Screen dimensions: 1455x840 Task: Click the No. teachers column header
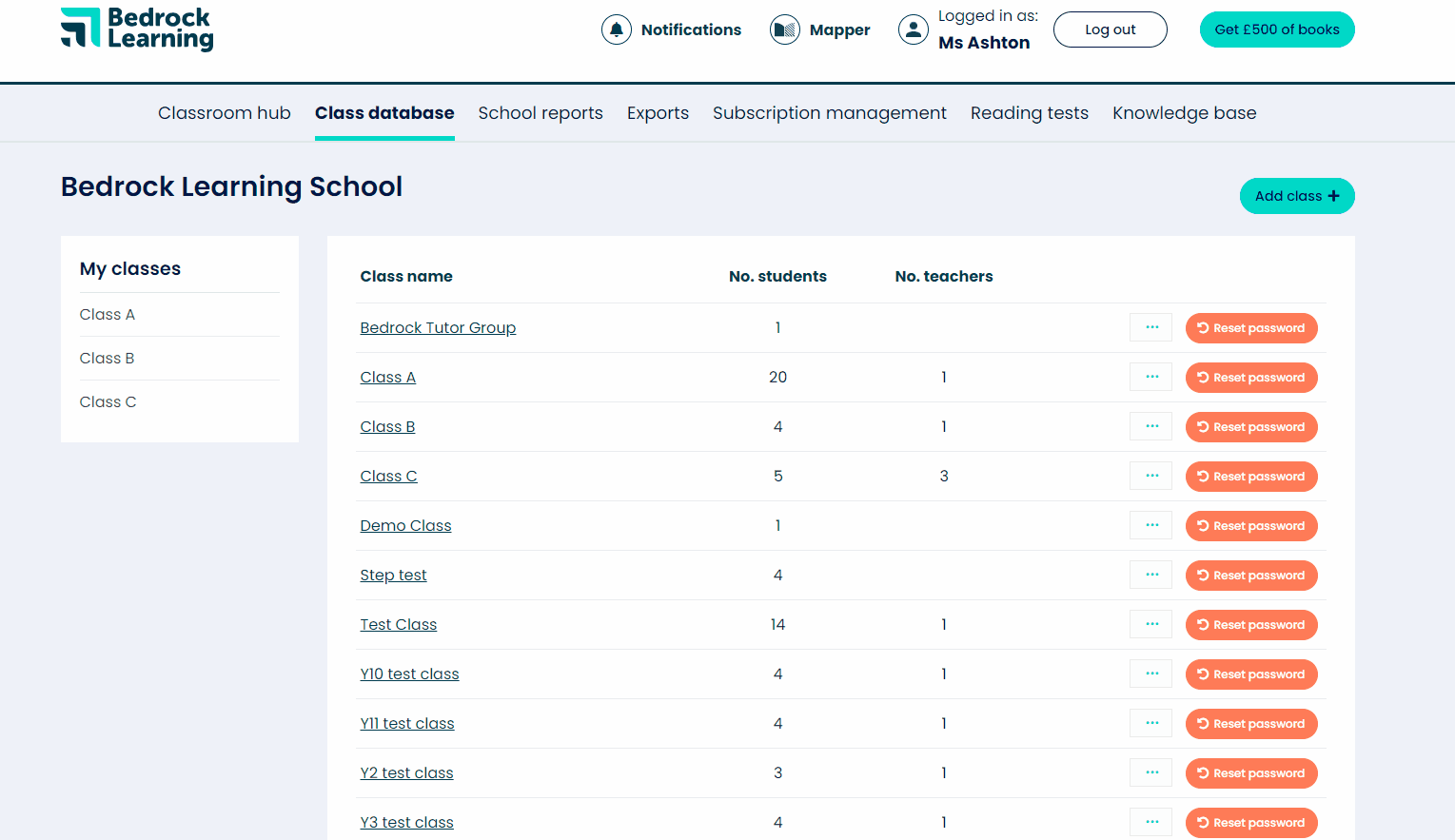[x=944, y=276]
